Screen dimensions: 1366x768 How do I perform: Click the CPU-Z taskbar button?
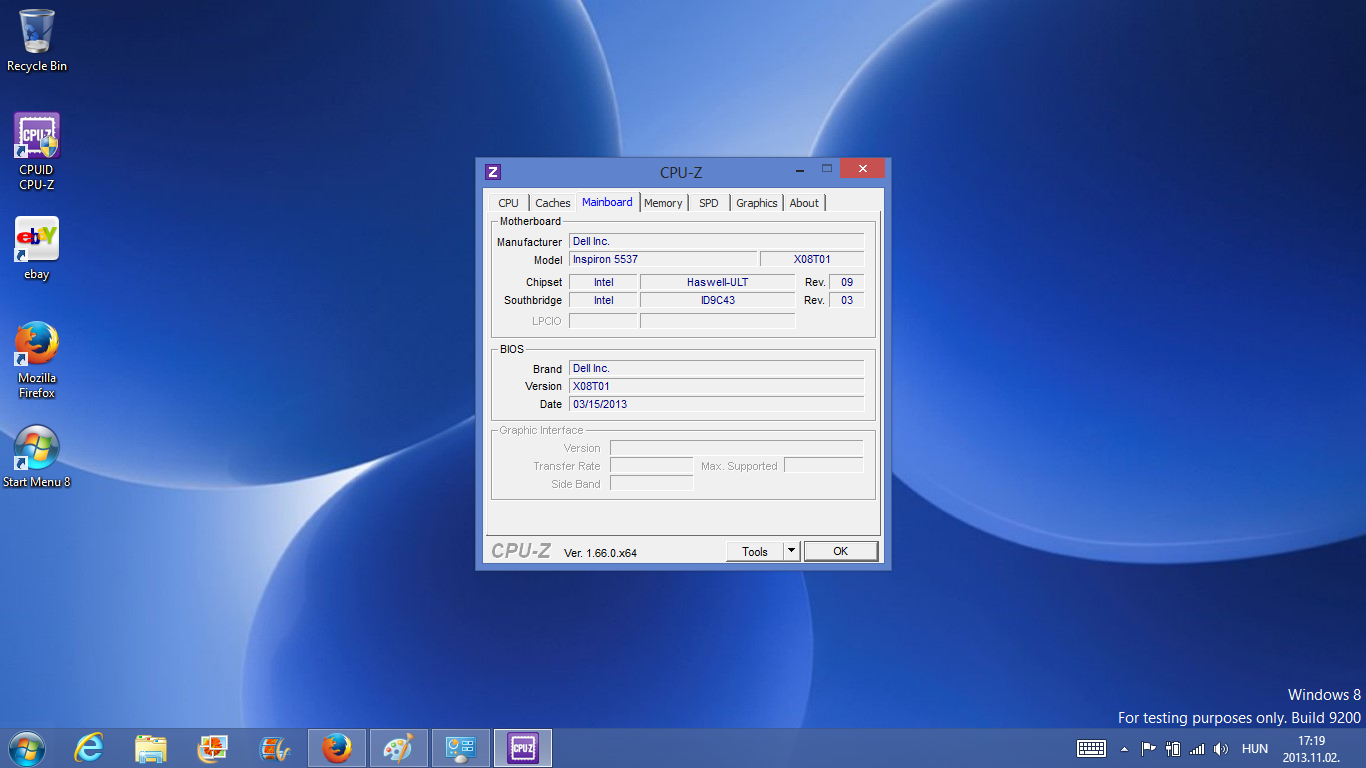(522, 748)
